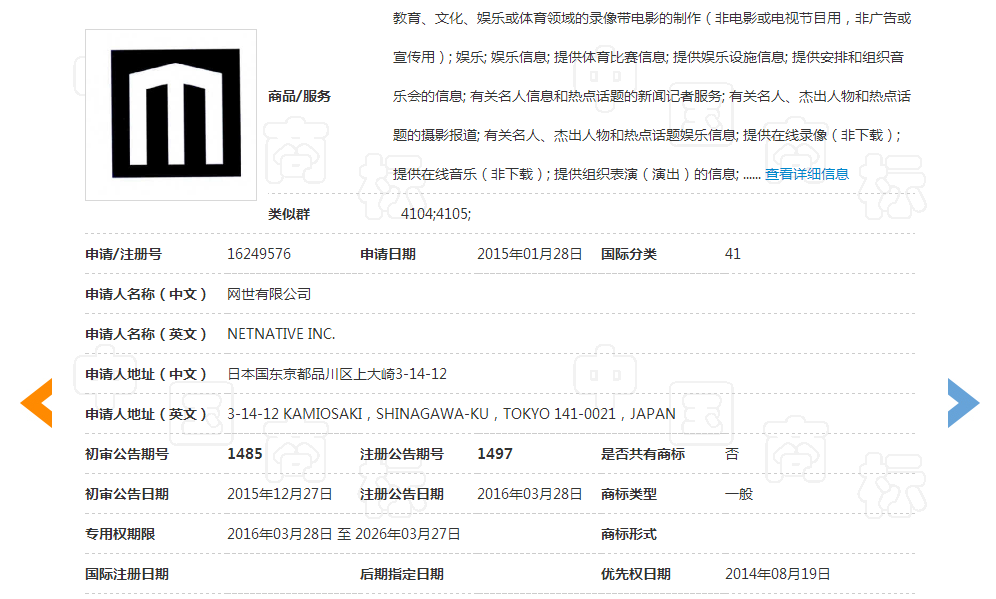Select the shared trademark value 否
The image size is (996, 599).
tap(732, 454)
